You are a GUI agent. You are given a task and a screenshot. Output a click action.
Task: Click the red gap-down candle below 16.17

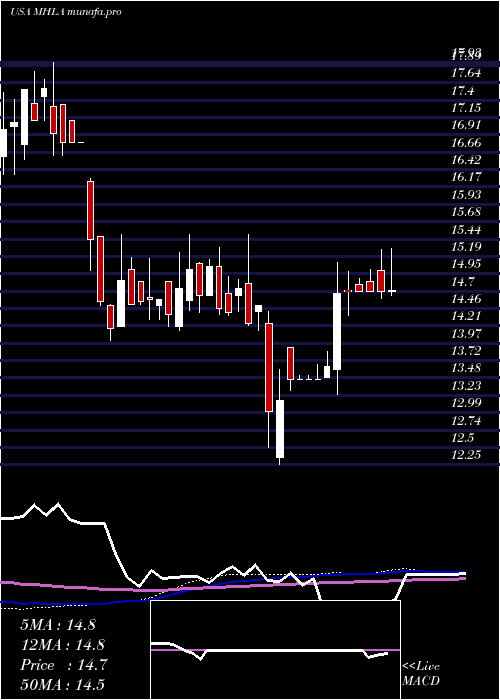(x=91, y=210)
